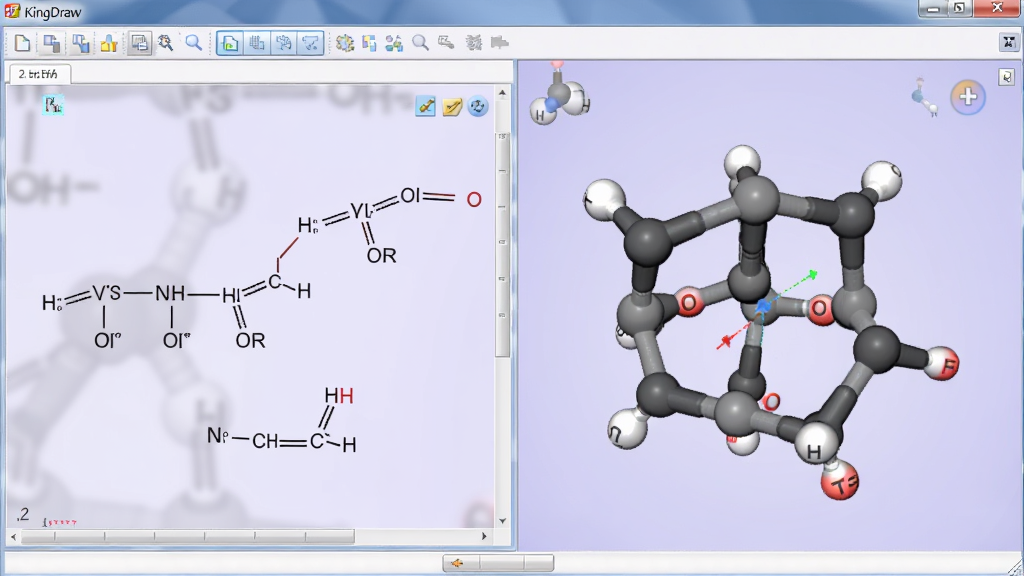Click the screwdriver clean-up icon on canvas
The image size is (1024, 576).
pos(426,106)
